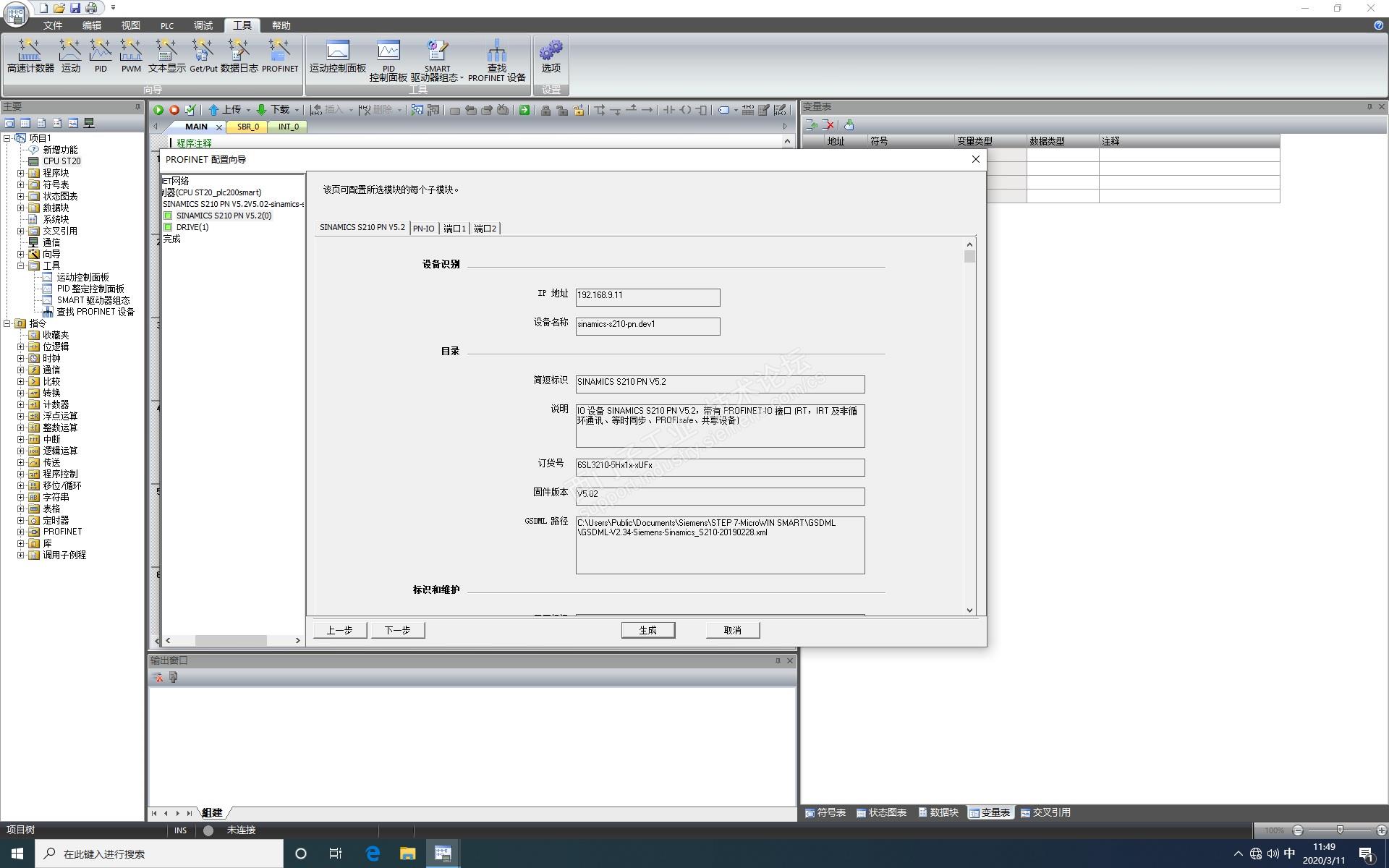Open the 下载 dropdown arrow
This screenshot has width=1389, height=868.
tap(297, 110)
